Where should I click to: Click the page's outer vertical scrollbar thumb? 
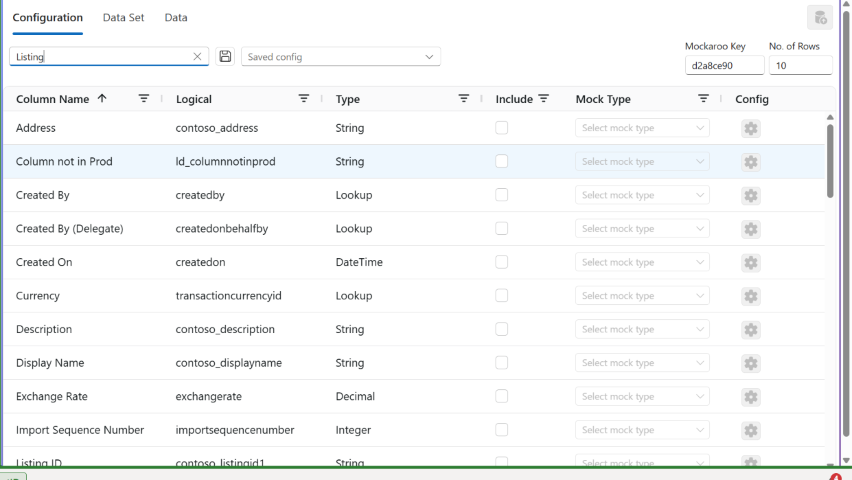pos(846,223)
